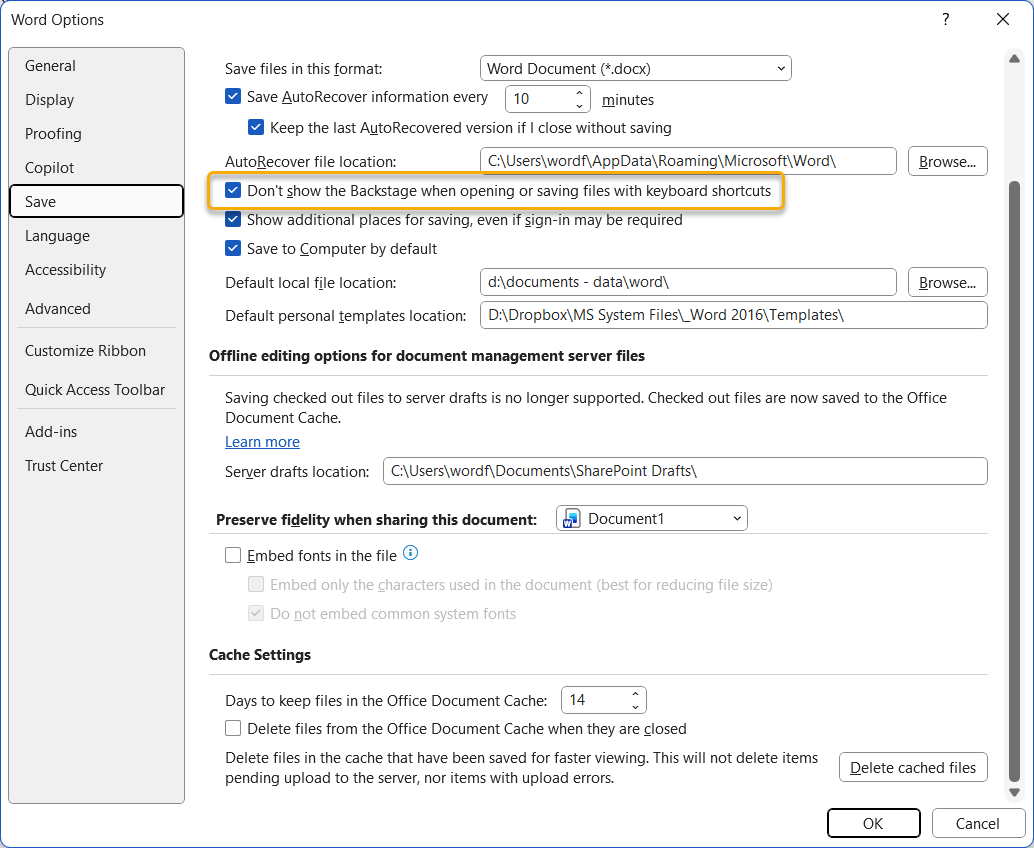The image size is (1034, 848).
Task: Decrease cache days with the down arrow
Action: click(635, 707)
